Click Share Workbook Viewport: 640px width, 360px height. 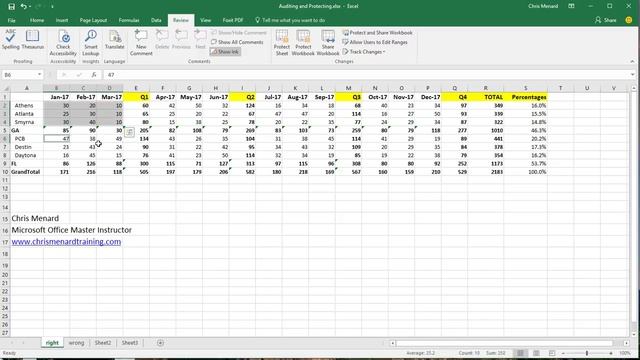(x=328, y=42)
